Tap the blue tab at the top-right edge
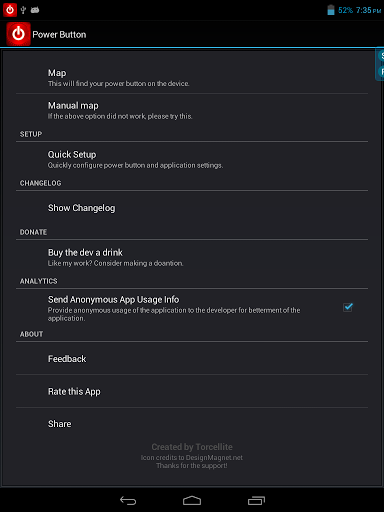 380,64
